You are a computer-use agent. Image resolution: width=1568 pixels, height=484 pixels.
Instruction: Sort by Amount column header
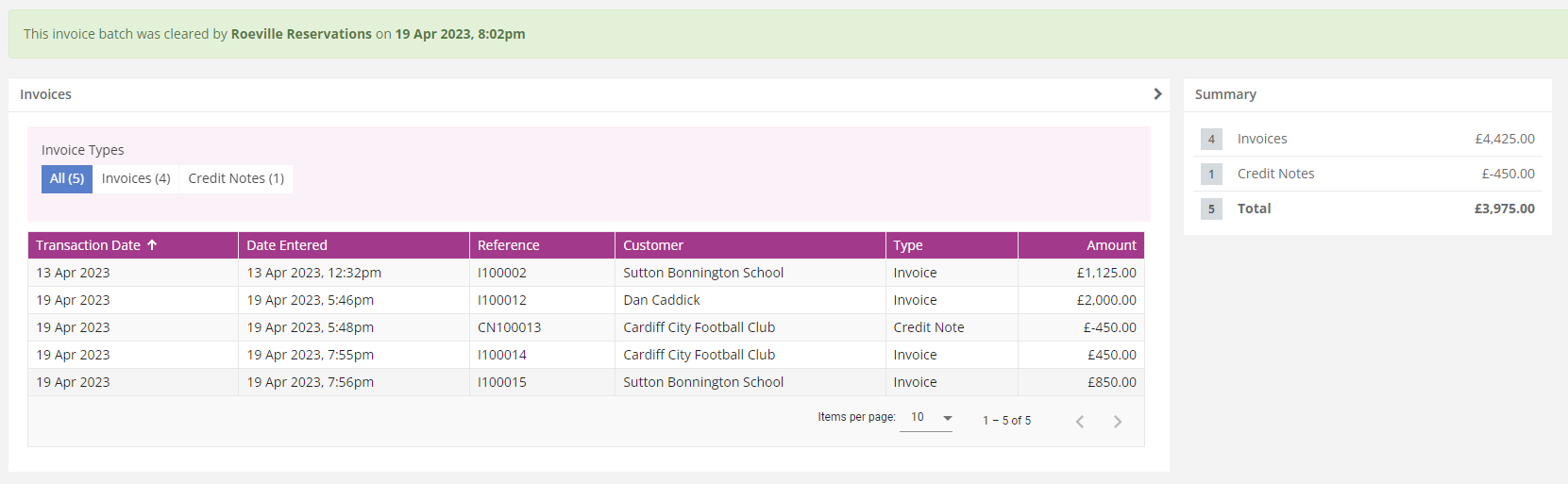coord(1111,245)
